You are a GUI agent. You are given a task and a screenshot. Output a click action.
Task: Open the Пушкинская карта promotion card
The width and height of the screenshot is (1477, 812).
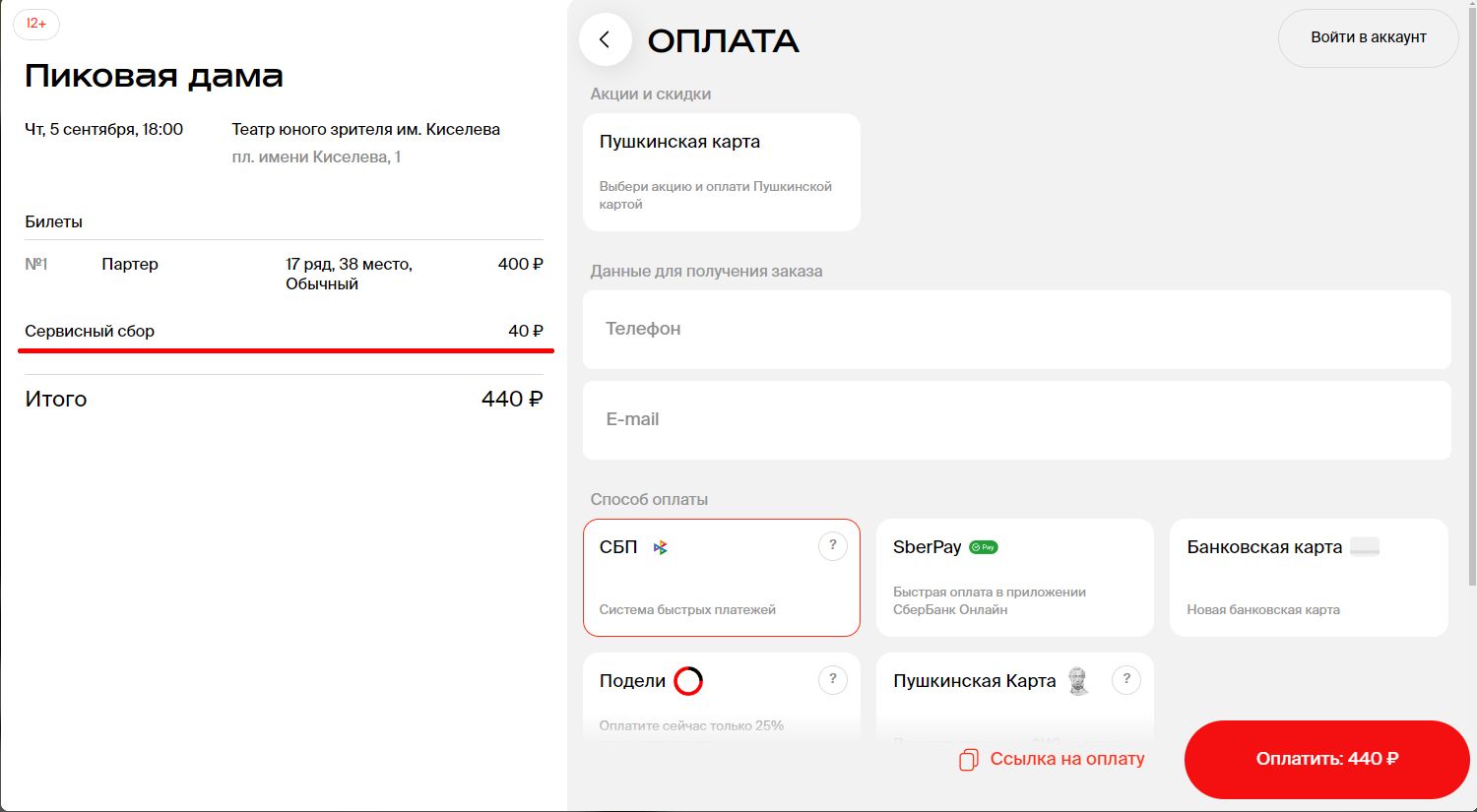point(721,172)
